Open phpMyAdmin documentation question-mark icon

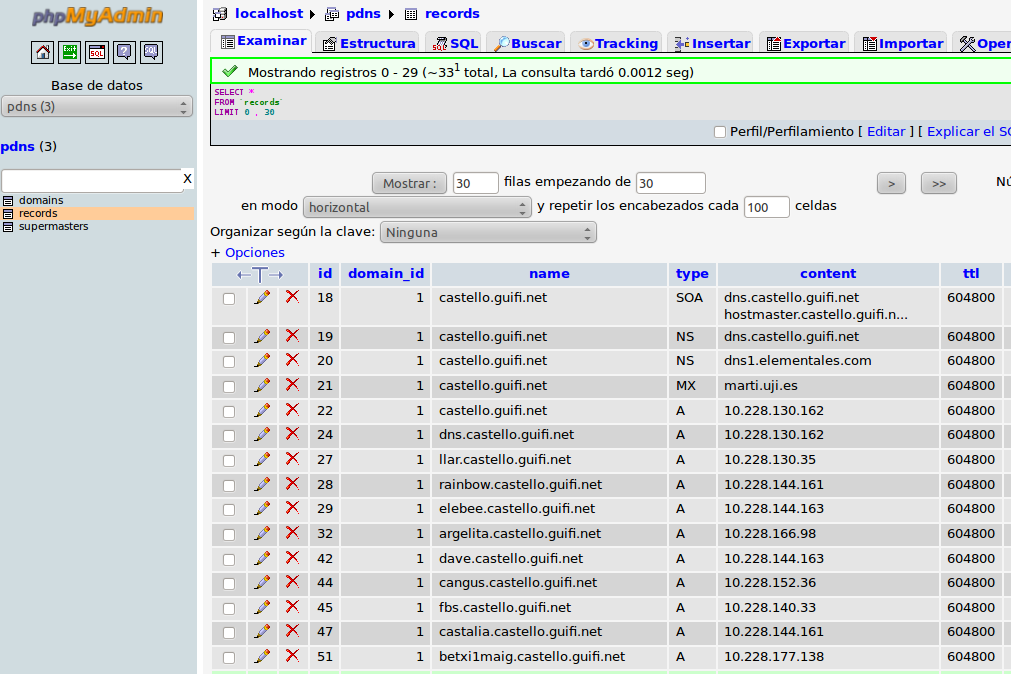[124, 52]
